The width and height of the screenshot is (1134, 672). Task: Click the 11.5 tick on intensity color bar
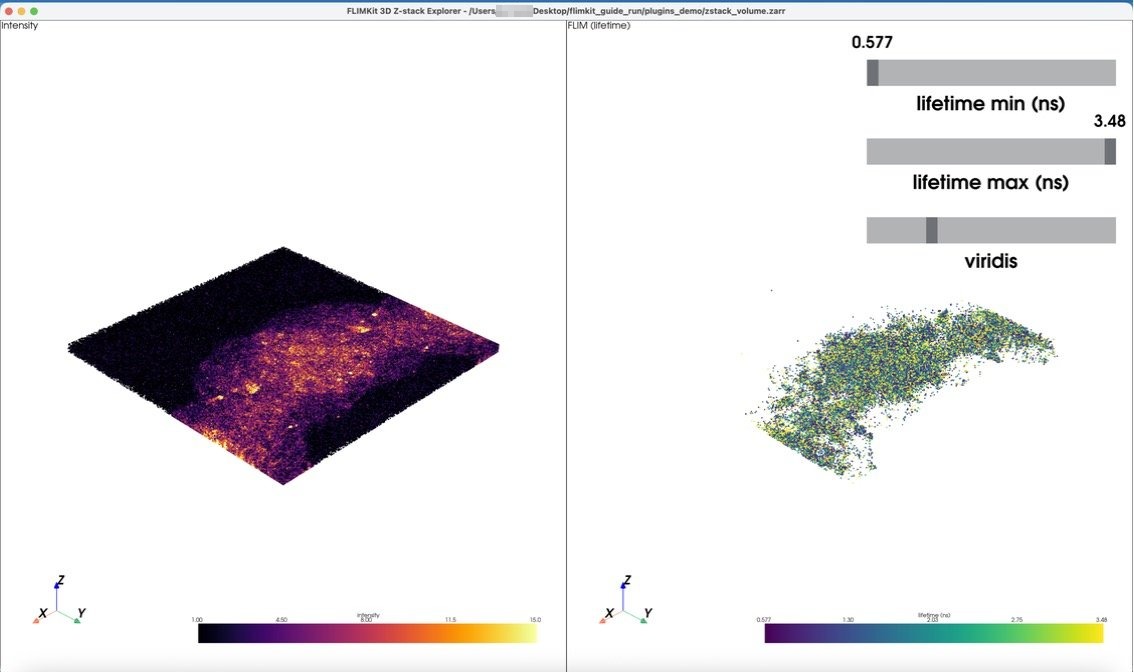click(450, 620)
